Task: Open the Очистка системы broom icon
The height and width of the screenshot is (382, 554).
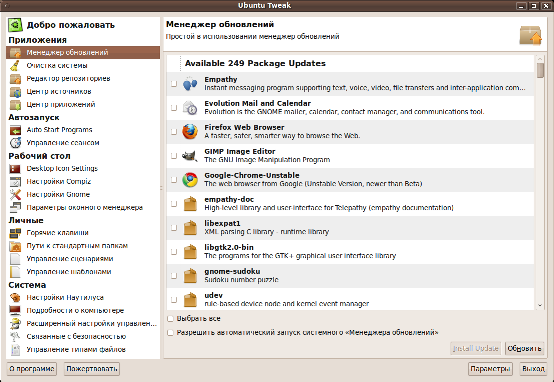Action: (15, 66)
